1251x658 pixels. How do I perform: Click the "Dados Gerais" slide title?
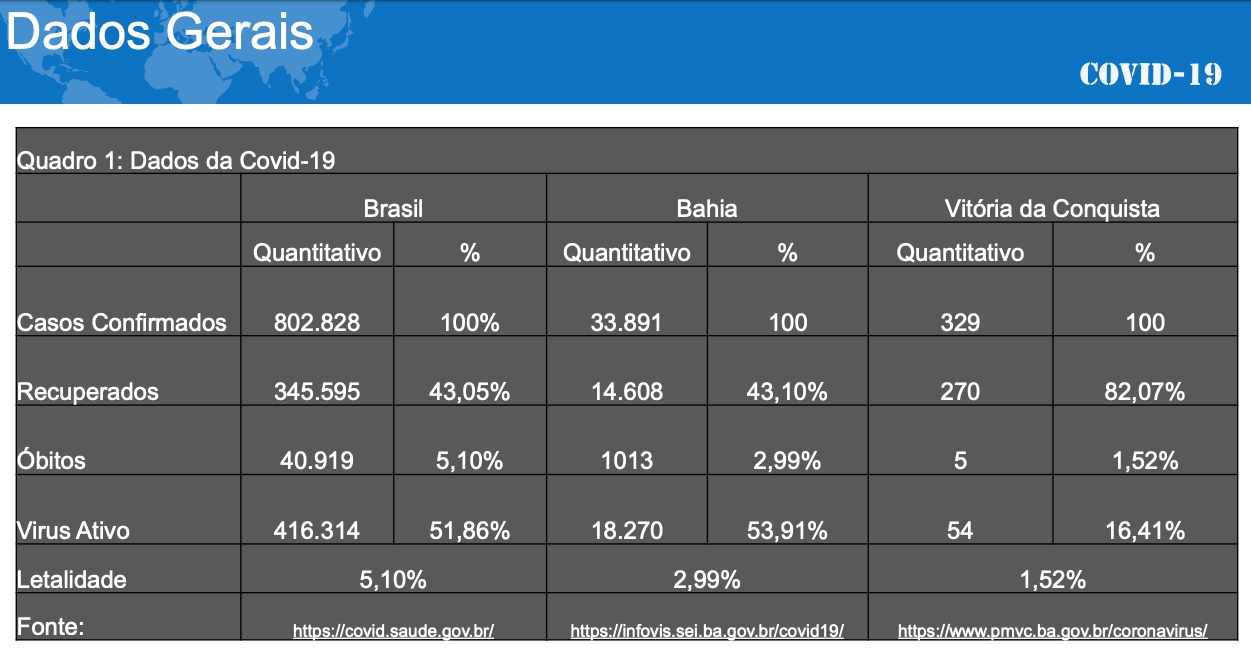tap(160, 33)
